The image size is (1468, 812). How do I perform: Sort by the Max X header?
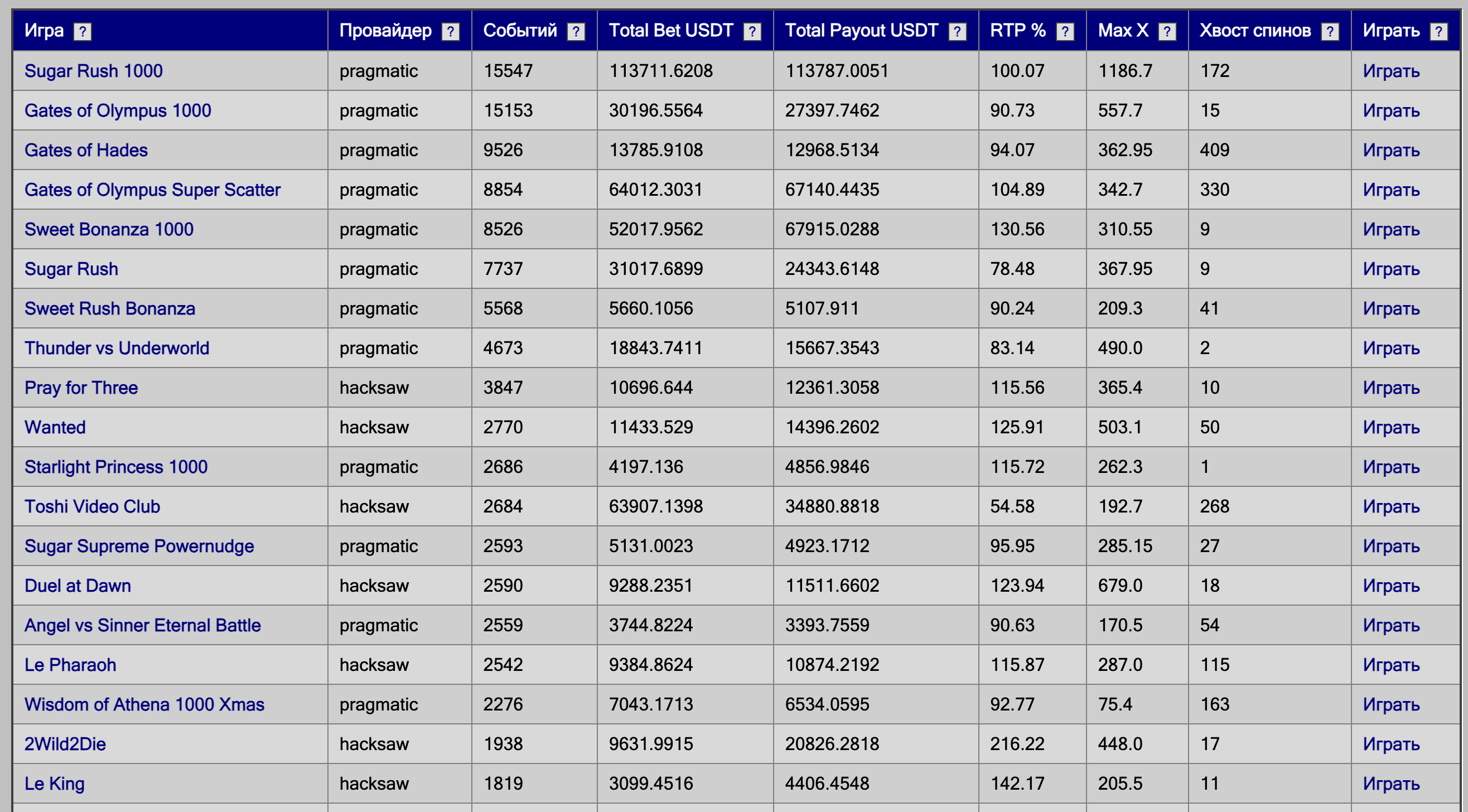click(x=1123, y=30)
